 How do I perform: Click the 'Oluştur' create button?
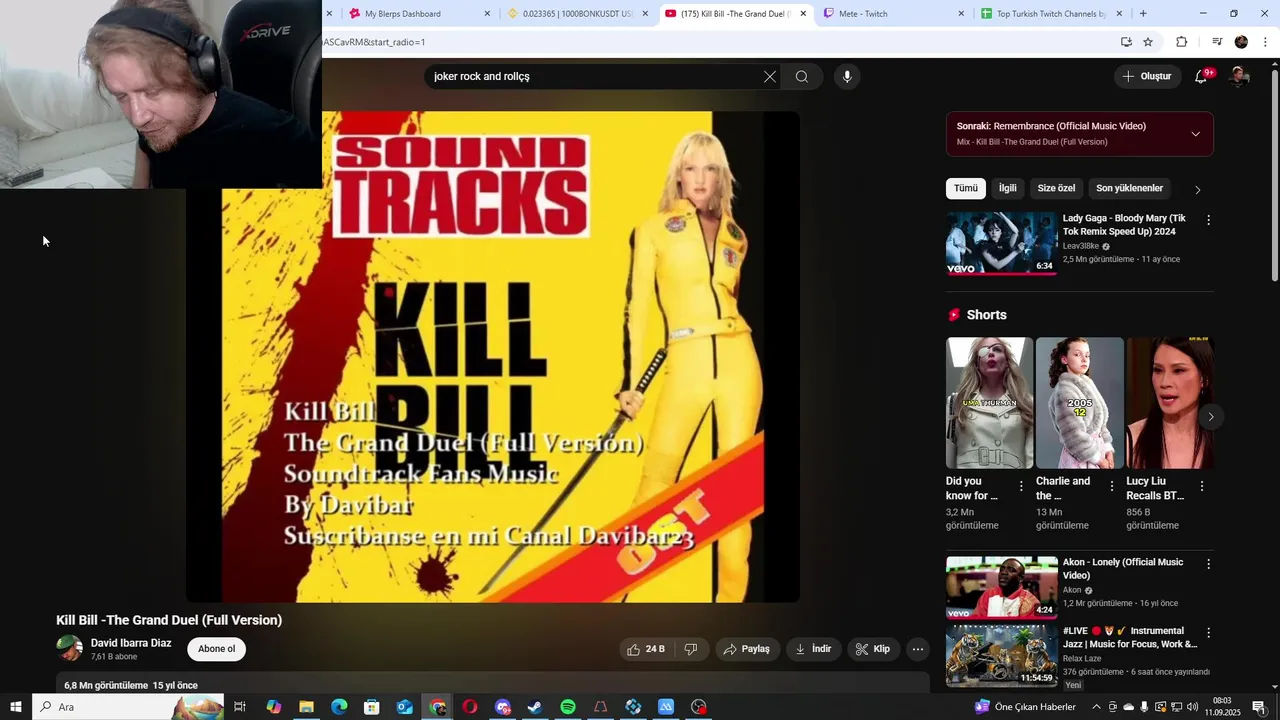[1147, 76]
